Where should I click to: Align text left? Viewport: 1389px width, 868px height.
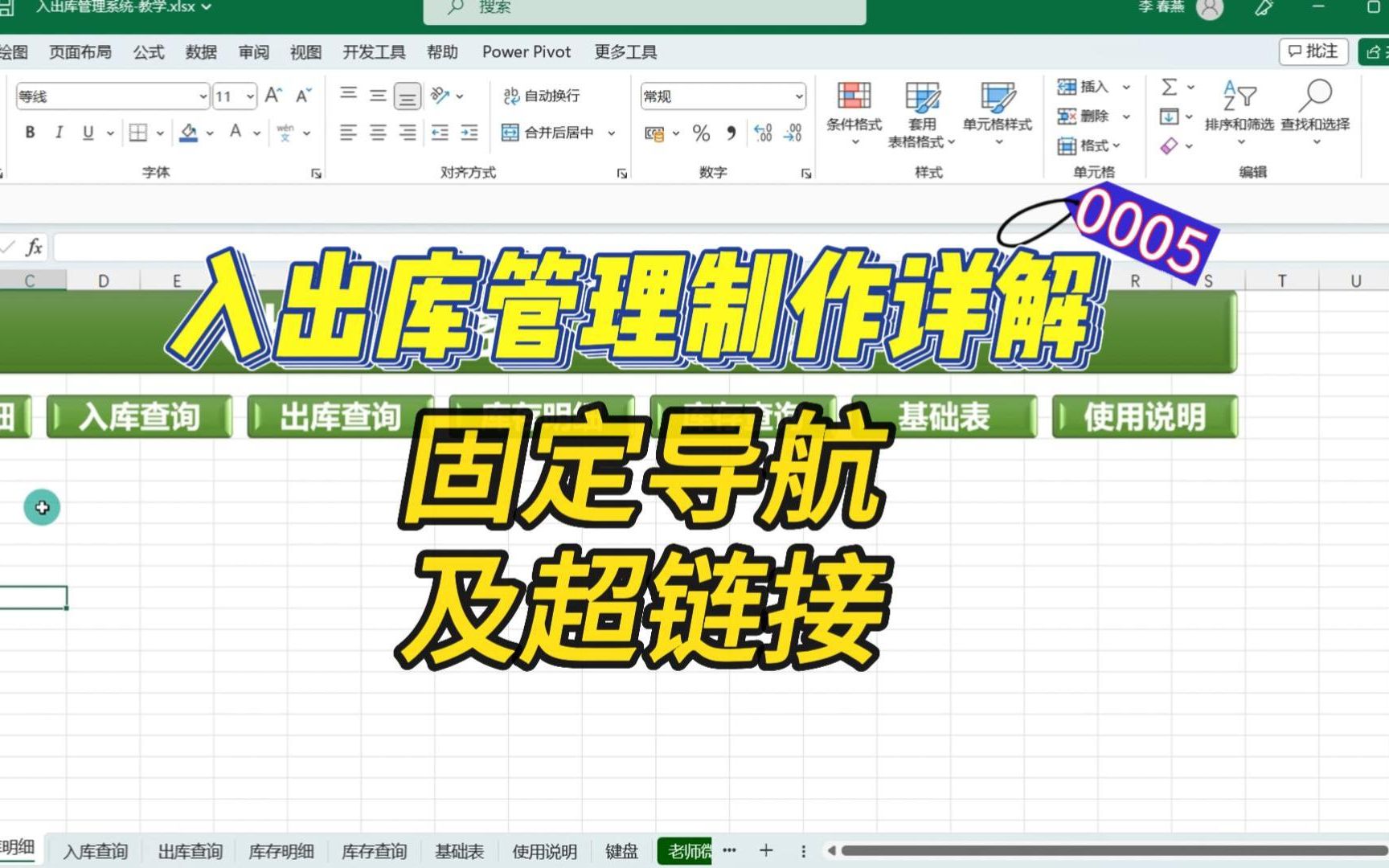(348, 133)
